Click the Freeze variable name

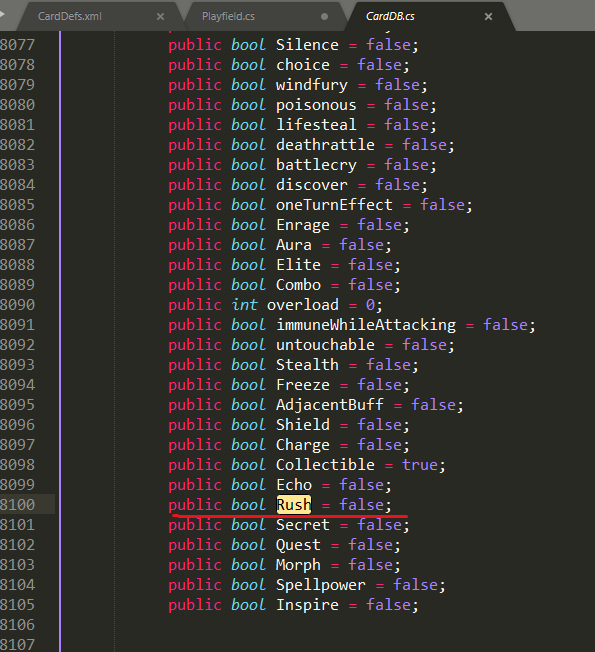click(x=303, y=385)
